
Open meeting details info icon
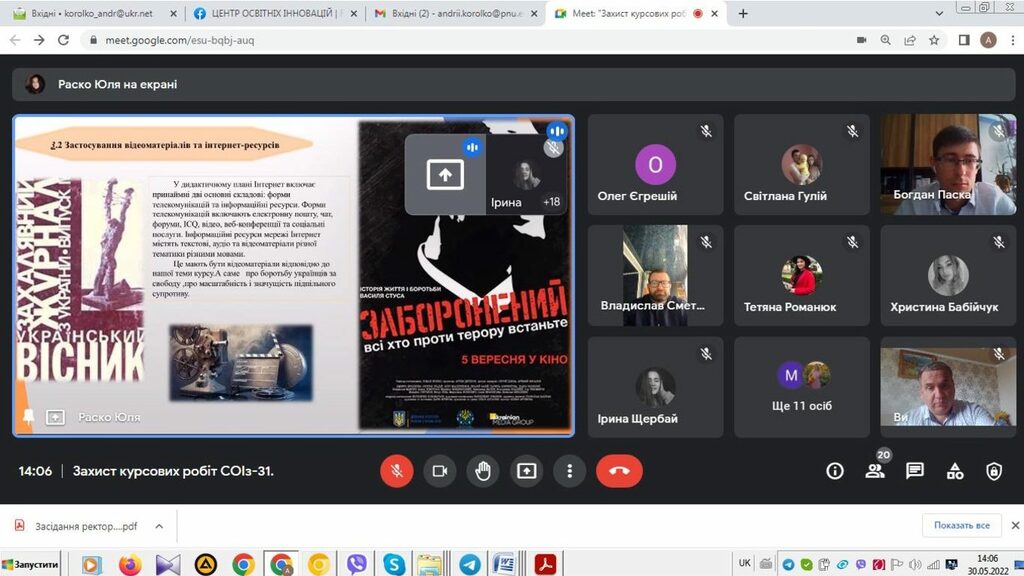(x=835, y=471)
